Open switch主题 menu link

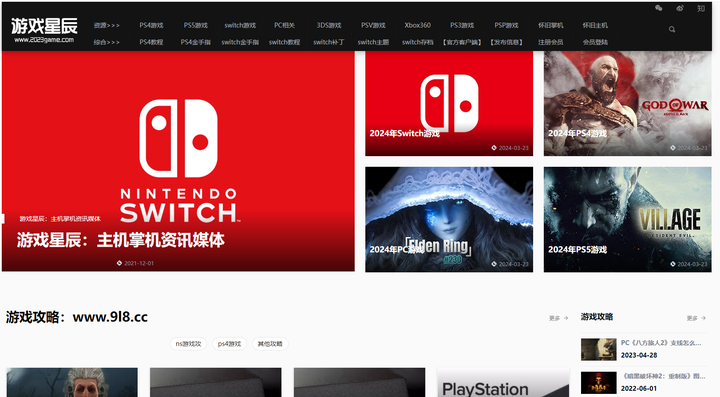point(373,42)
